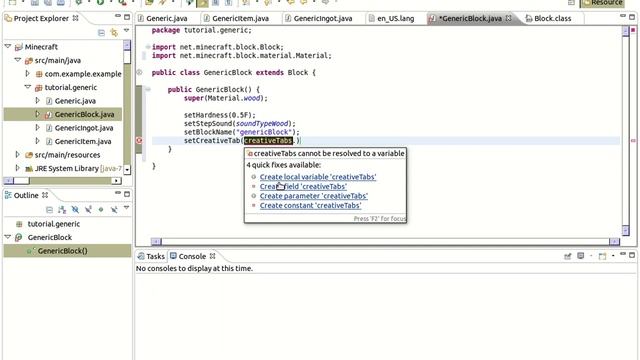Open the en_US.lang editor tab
Image resolution: width=640 pixels, height=360 pixels.
[396, 18]
